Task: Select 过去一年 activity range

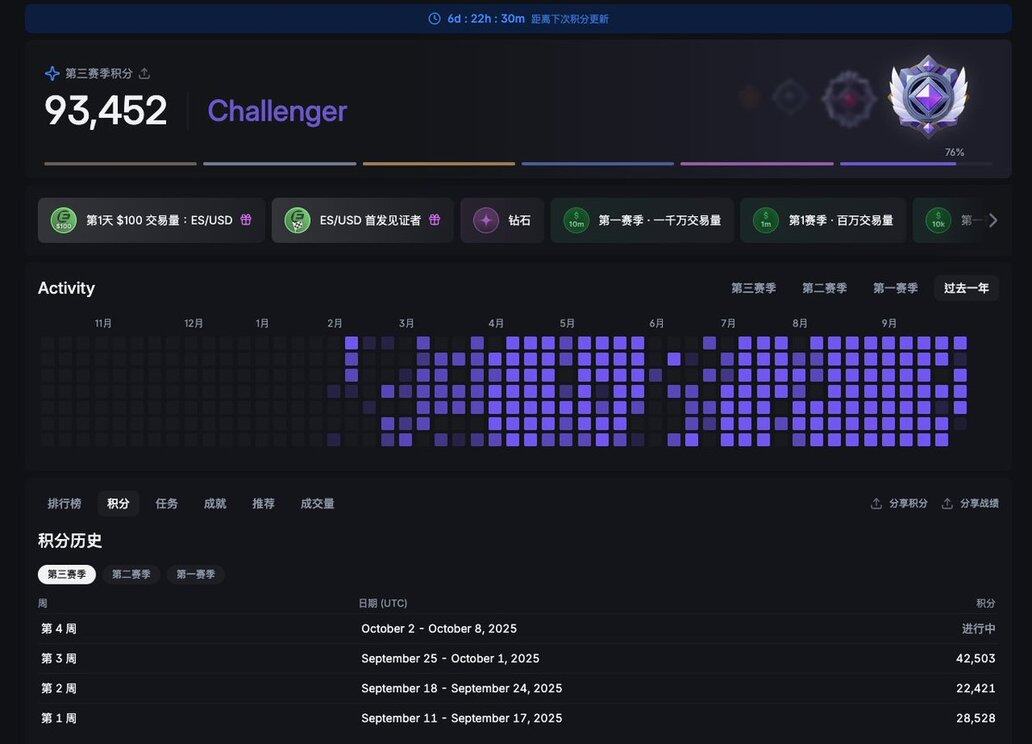Action: click(x=966, y=288)
